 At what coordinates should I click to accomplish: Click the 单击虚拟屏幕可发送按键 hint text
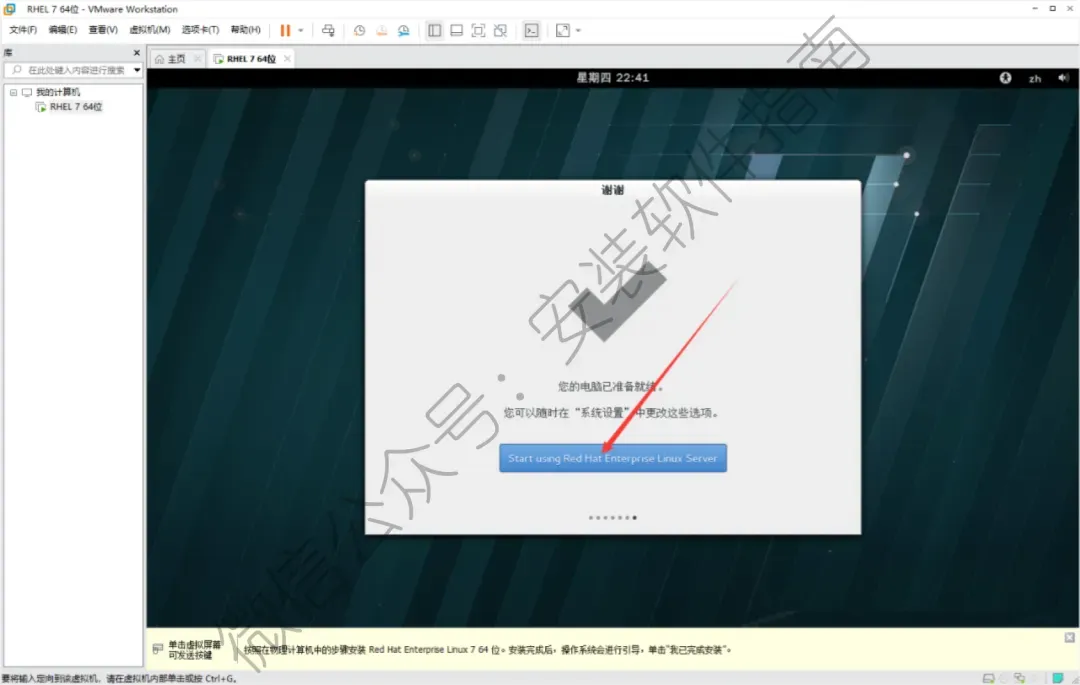194,649
